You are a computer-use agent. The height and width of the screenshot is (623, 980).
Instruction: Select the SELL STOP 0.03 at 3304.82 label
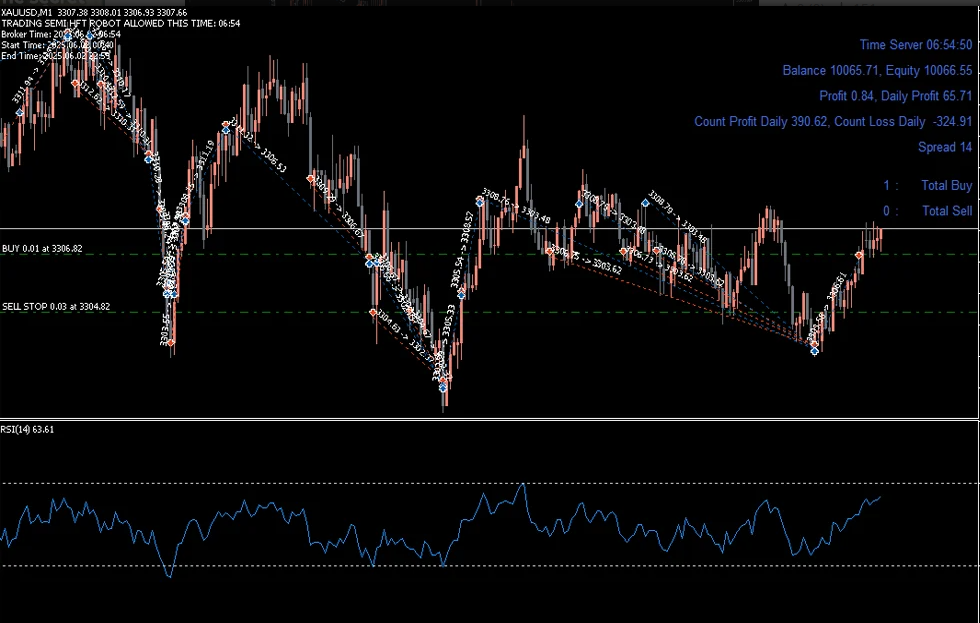pyautogui.click(x=56, y=307)
